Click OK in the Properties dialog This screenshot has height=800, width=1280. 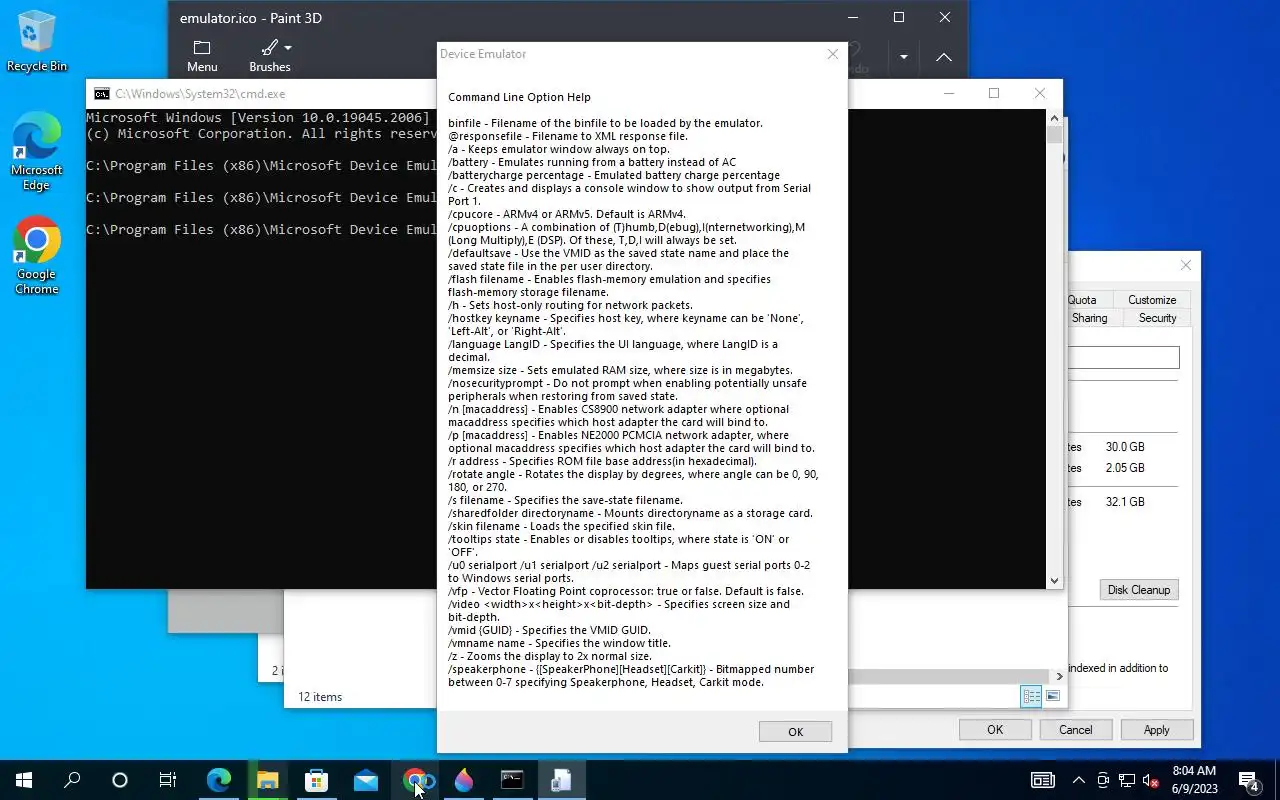(x=995, y=730)
